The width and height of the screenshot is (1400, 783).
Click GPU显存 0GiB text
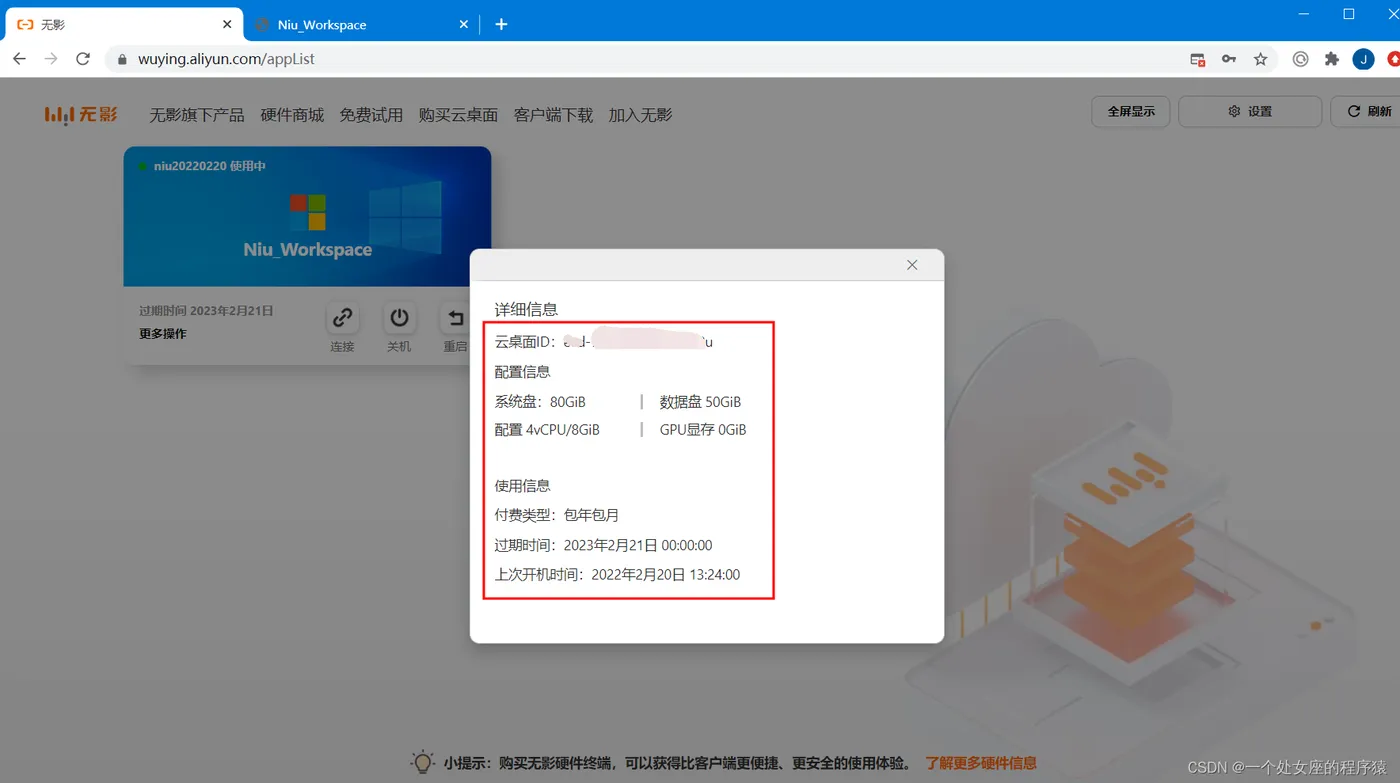click(x=703, y=430)
